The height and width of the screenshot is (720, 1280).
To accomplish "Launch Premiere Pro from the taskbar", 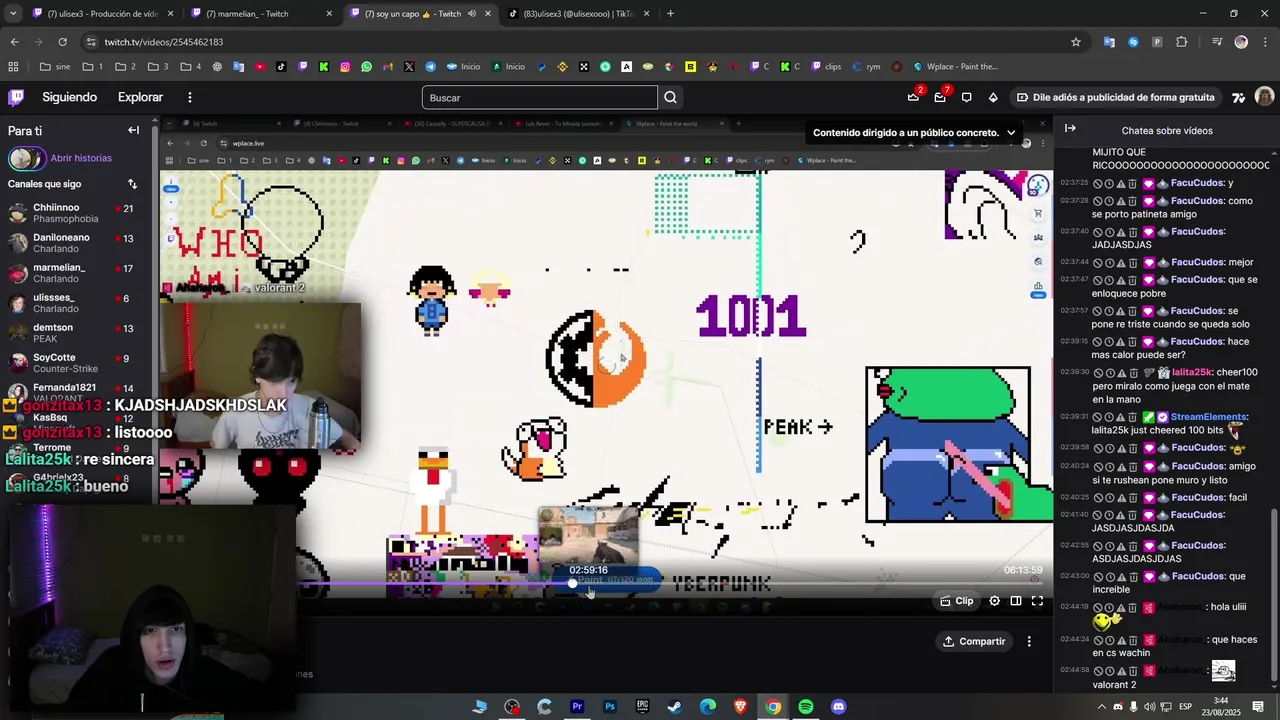I will tap(577, 707).
